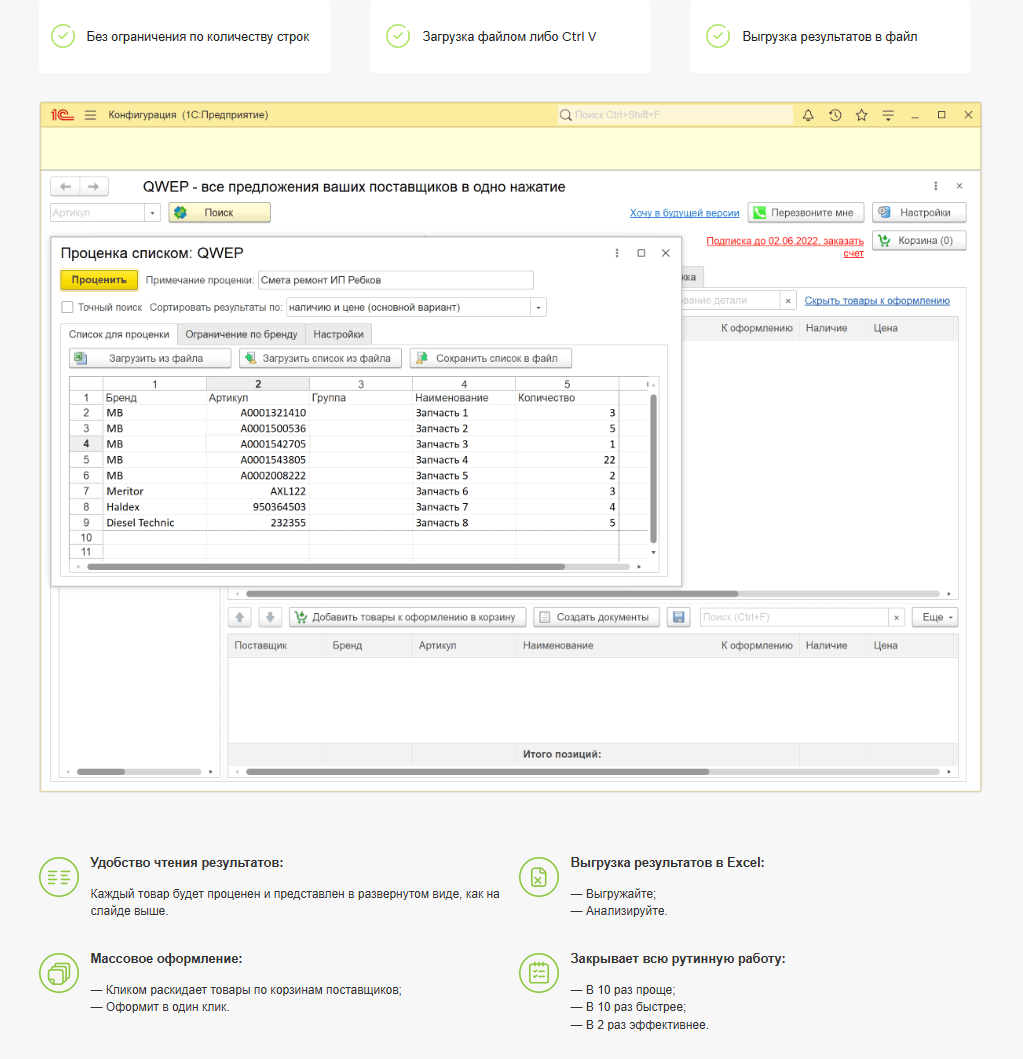Switch to the Настройки tab in dialog
Image resolution: width=1023 pixels, height=1059 pixels.
(338, 334)
